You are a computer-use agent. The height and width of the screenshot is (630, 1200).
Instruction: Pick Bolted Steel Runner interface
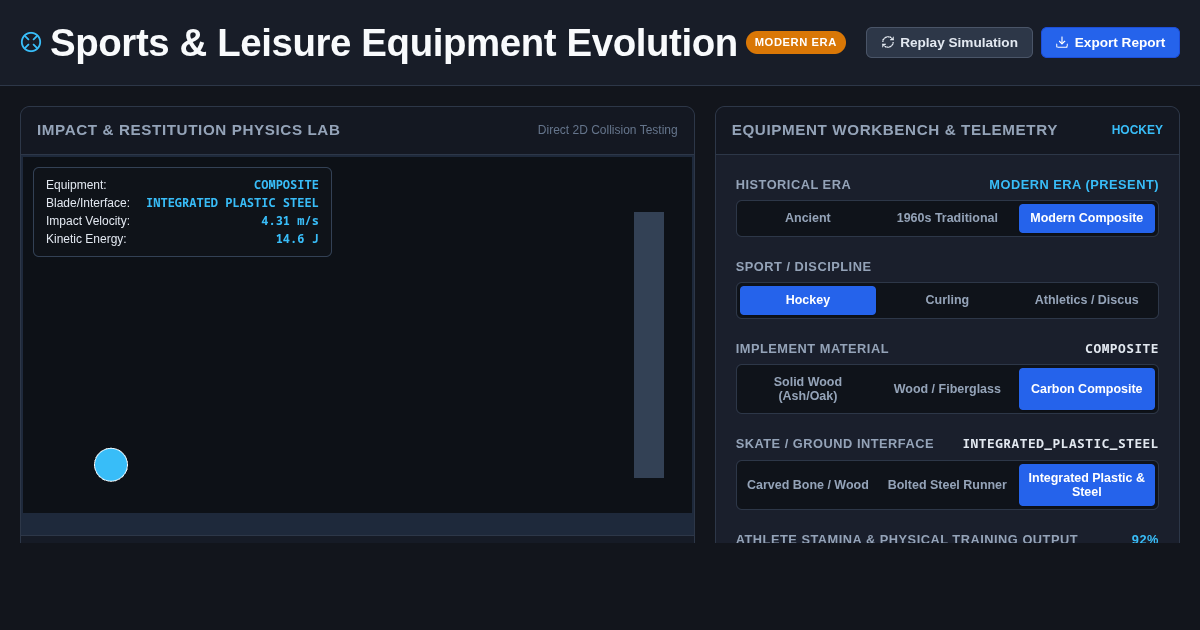point(947,485)
